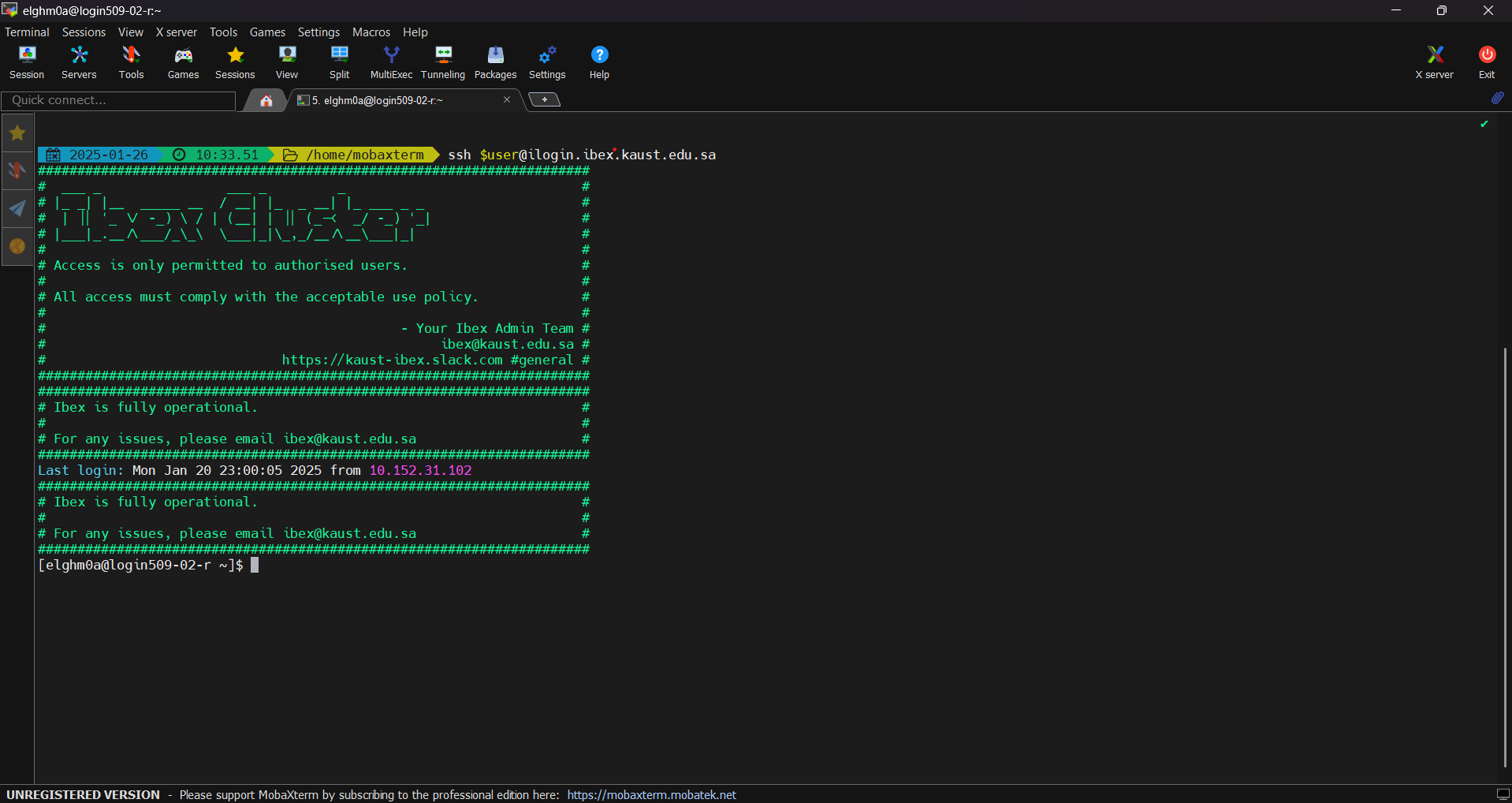Screen dimensions: 1512x803
Task: Click the Session toolbar icon
Action: (27, 62)
